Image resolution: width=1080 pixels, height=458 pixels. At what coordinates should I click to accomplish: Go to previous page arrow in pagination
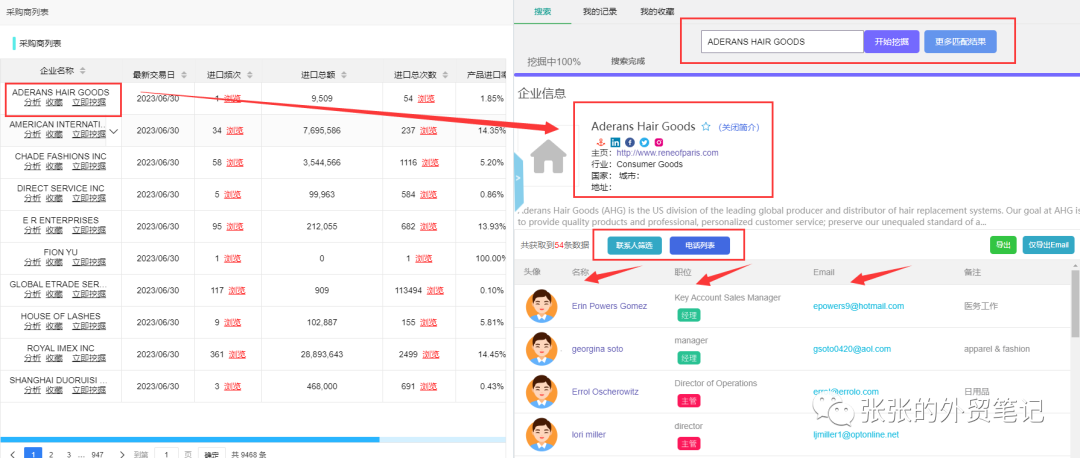coord(13,455)
